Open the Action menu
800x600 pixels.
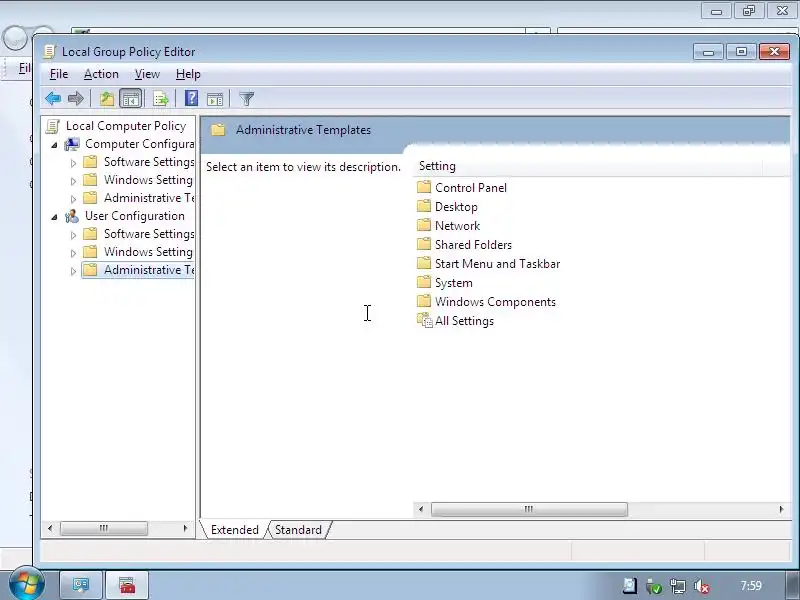click(101, 74)
